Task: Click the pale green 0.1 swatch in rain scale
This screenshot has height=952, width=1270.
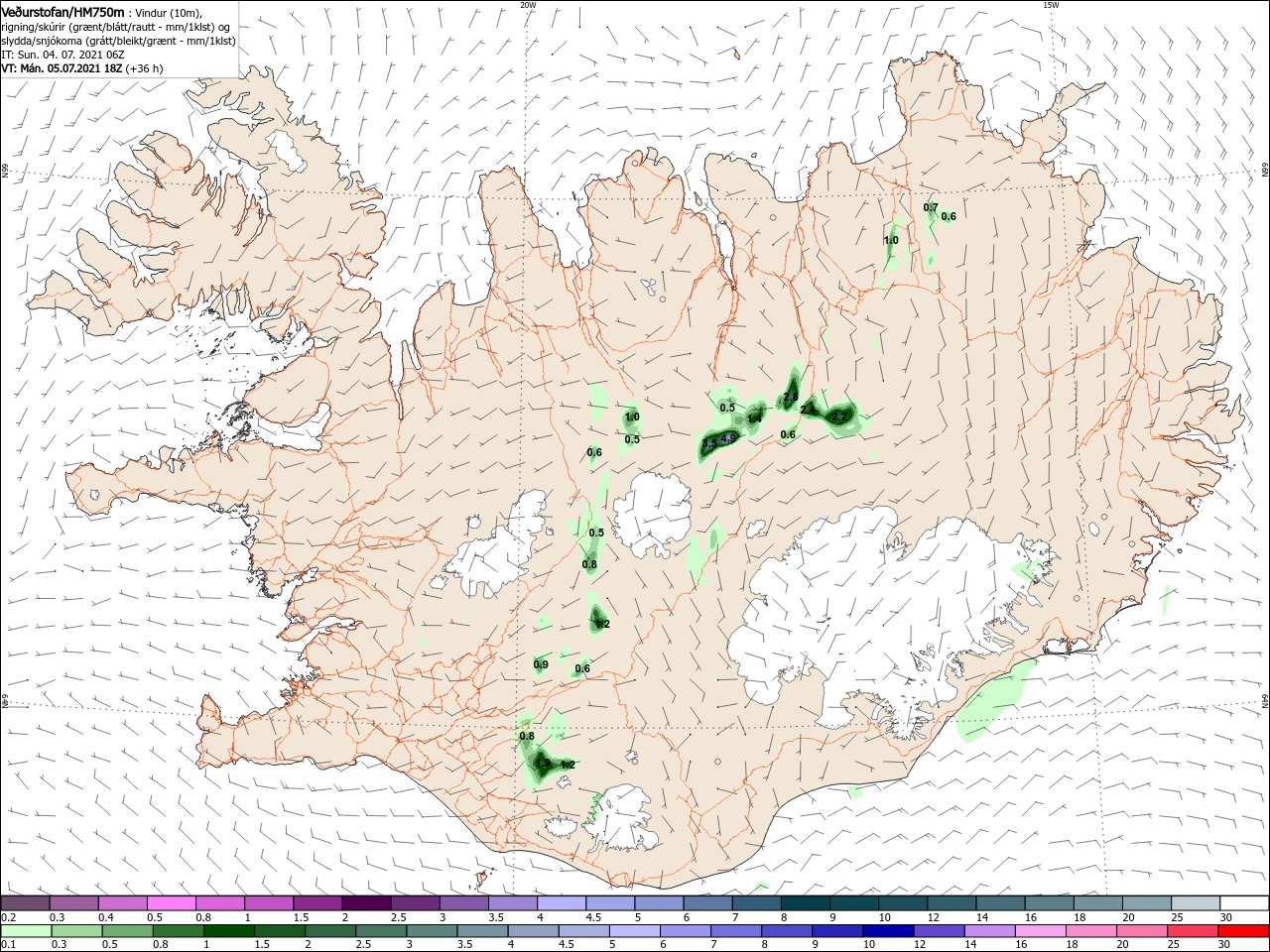Action: tap(25, 931)
